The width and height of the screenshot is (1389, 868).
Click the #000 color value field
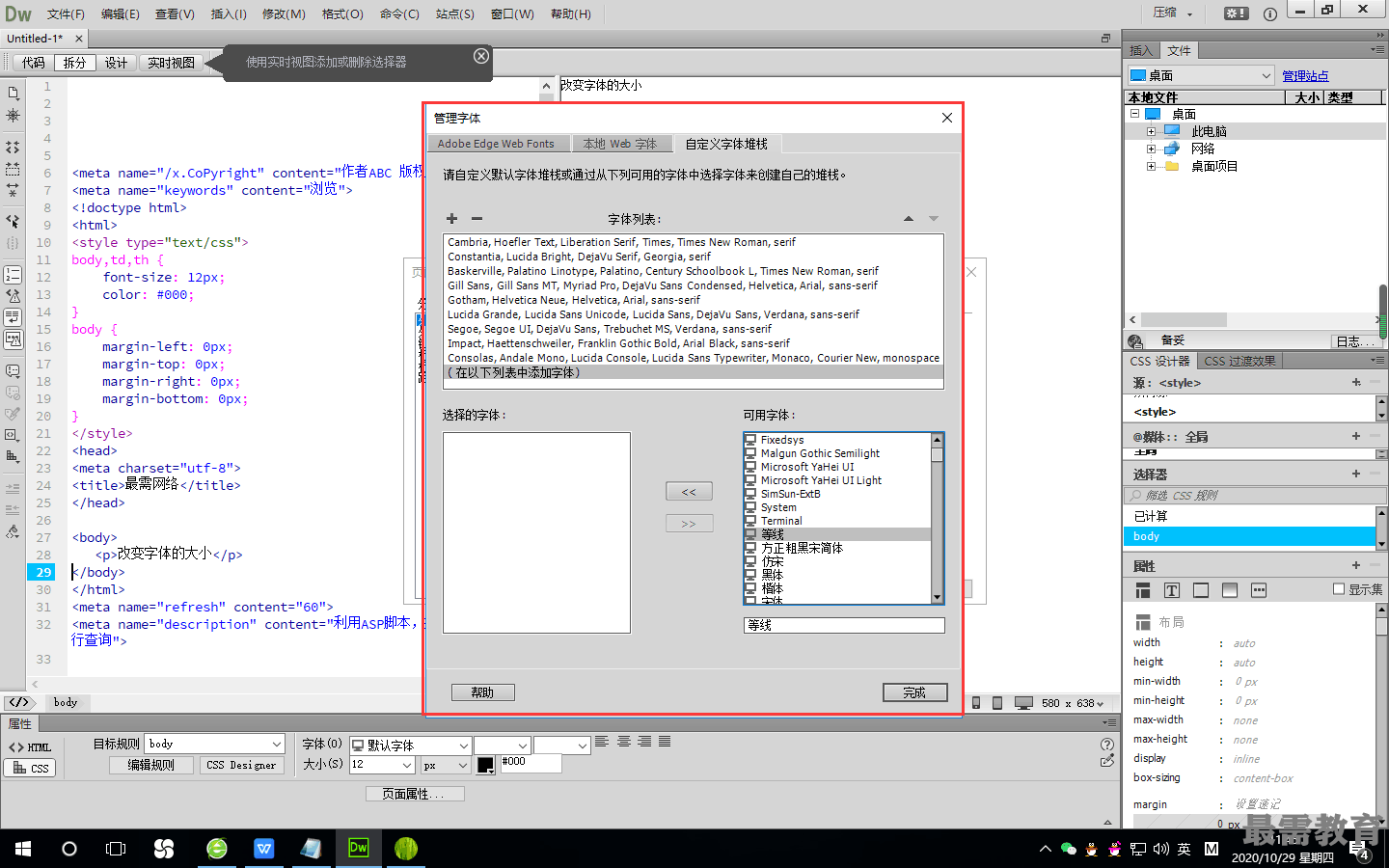[x=530, y=763]
